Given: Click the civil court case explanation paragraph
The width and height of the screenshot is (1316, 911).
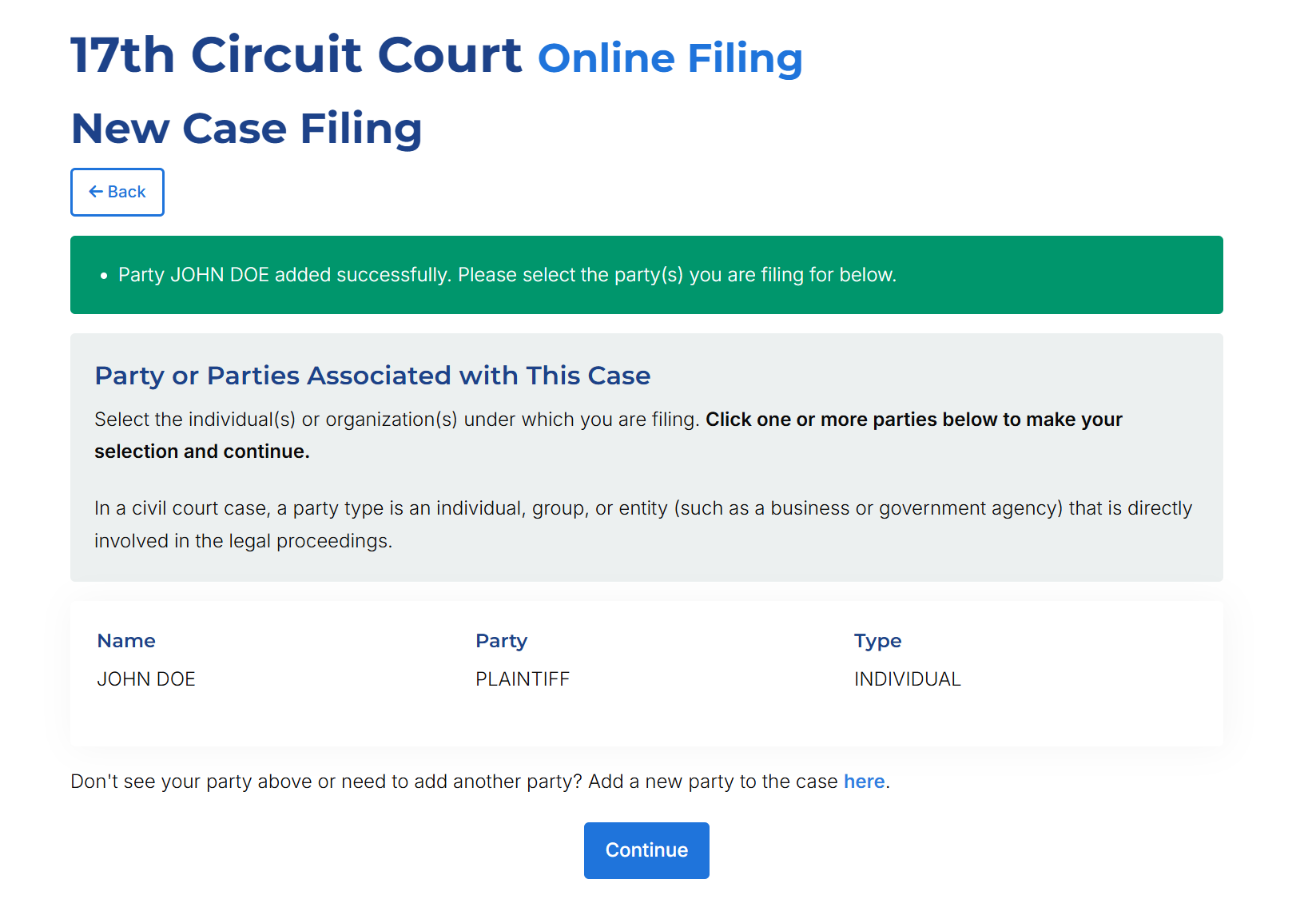Looking at the screenshot, I should (x=642, y=524).
